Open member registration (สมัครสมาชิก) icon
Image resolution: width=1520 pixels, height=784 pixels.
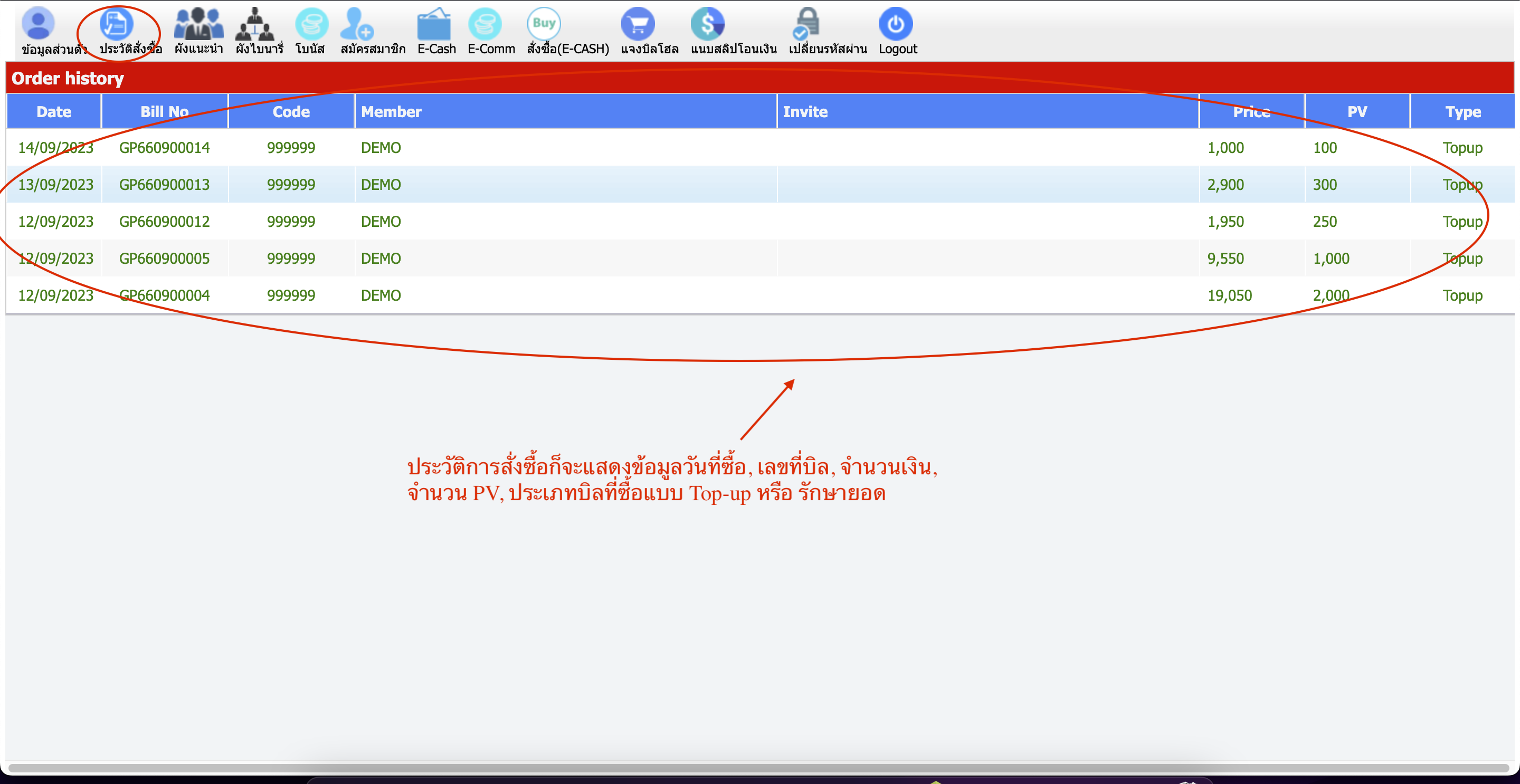(x=357, y=24)
